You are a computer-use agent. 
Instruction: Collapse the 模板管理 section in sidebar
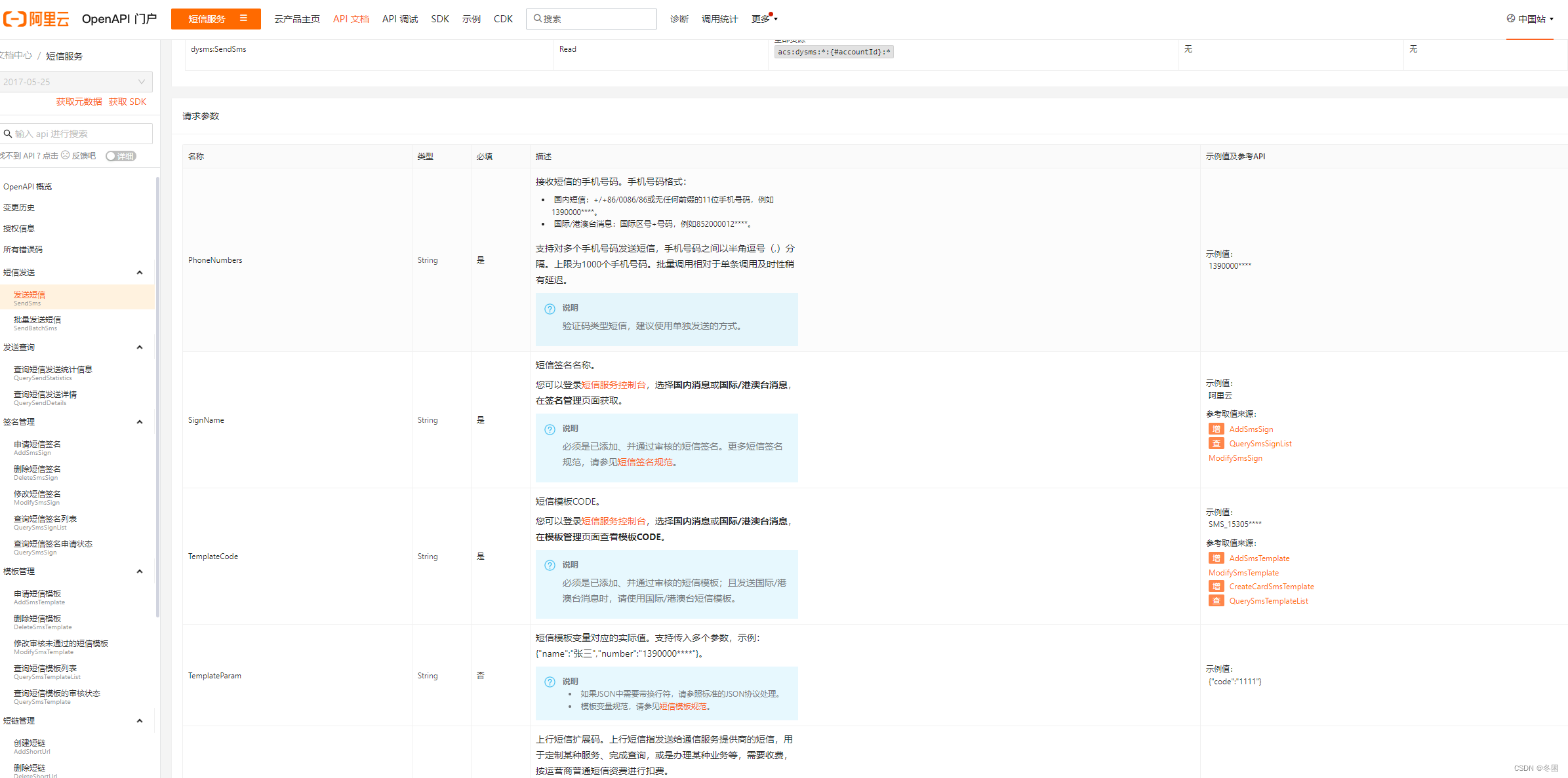pos(140,571)
